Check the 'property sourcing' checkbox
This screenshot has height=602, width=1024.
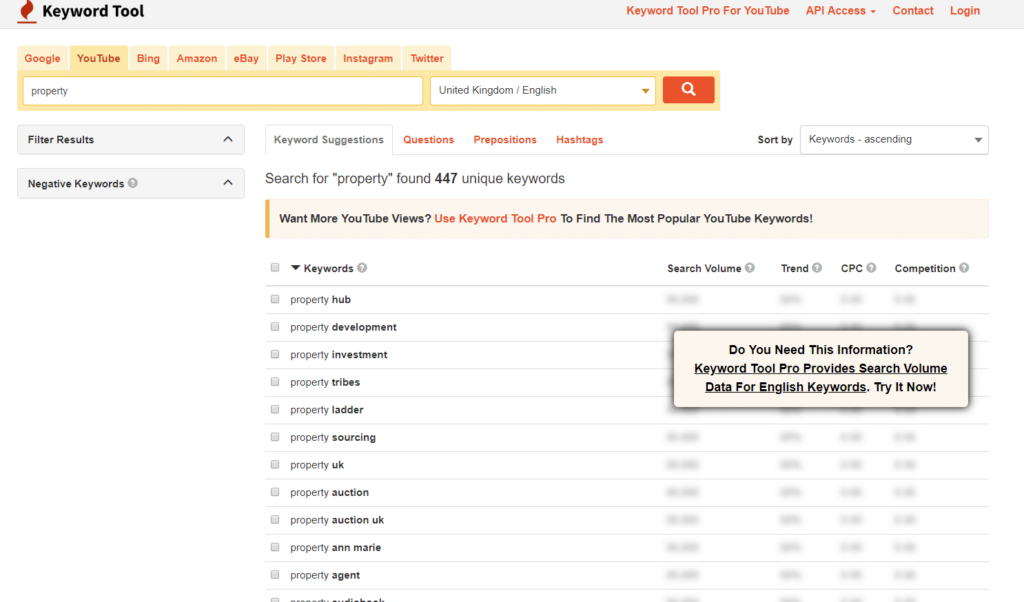275,437
